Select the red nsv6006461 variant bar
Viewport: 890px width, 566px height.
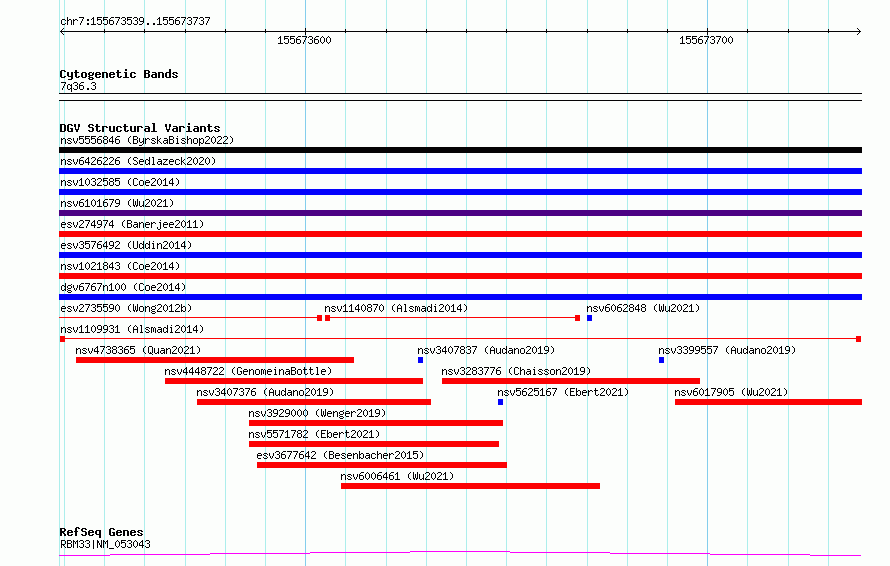[471, 486]
